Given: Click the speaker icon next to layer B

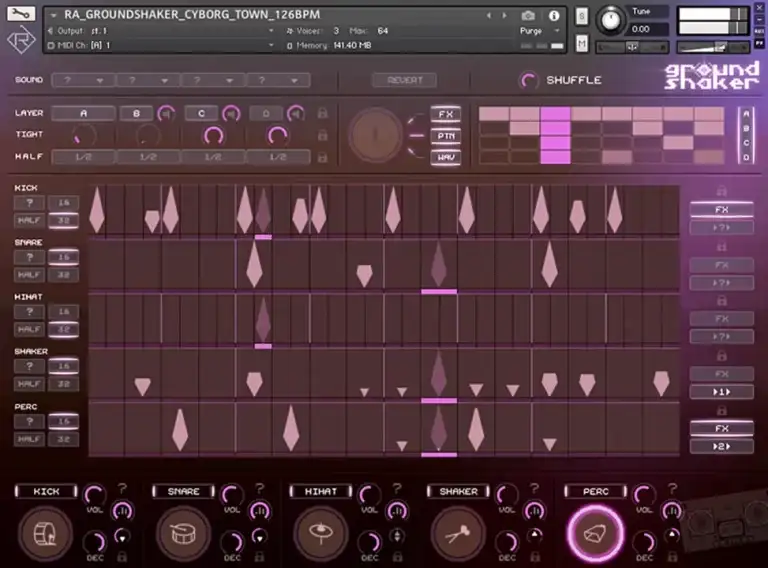Looking at the screenshot, I should (x=167, y=114).
